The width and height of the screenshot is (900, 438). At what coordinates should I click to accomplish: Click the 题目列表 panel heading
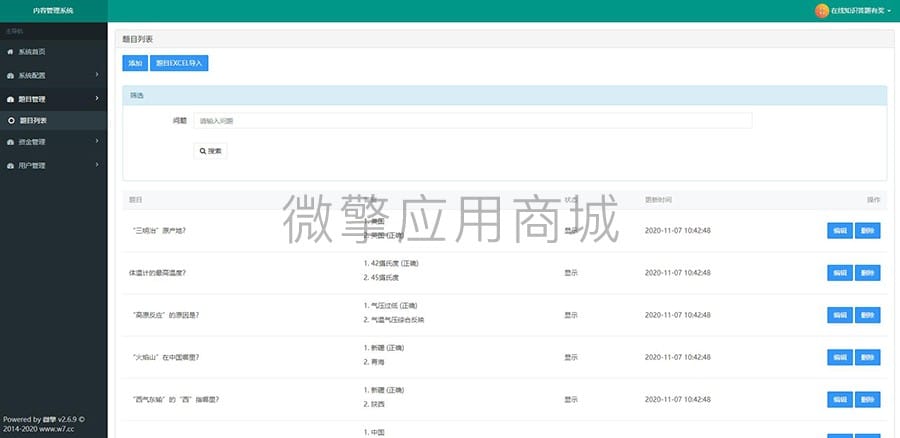pos(138,39)
